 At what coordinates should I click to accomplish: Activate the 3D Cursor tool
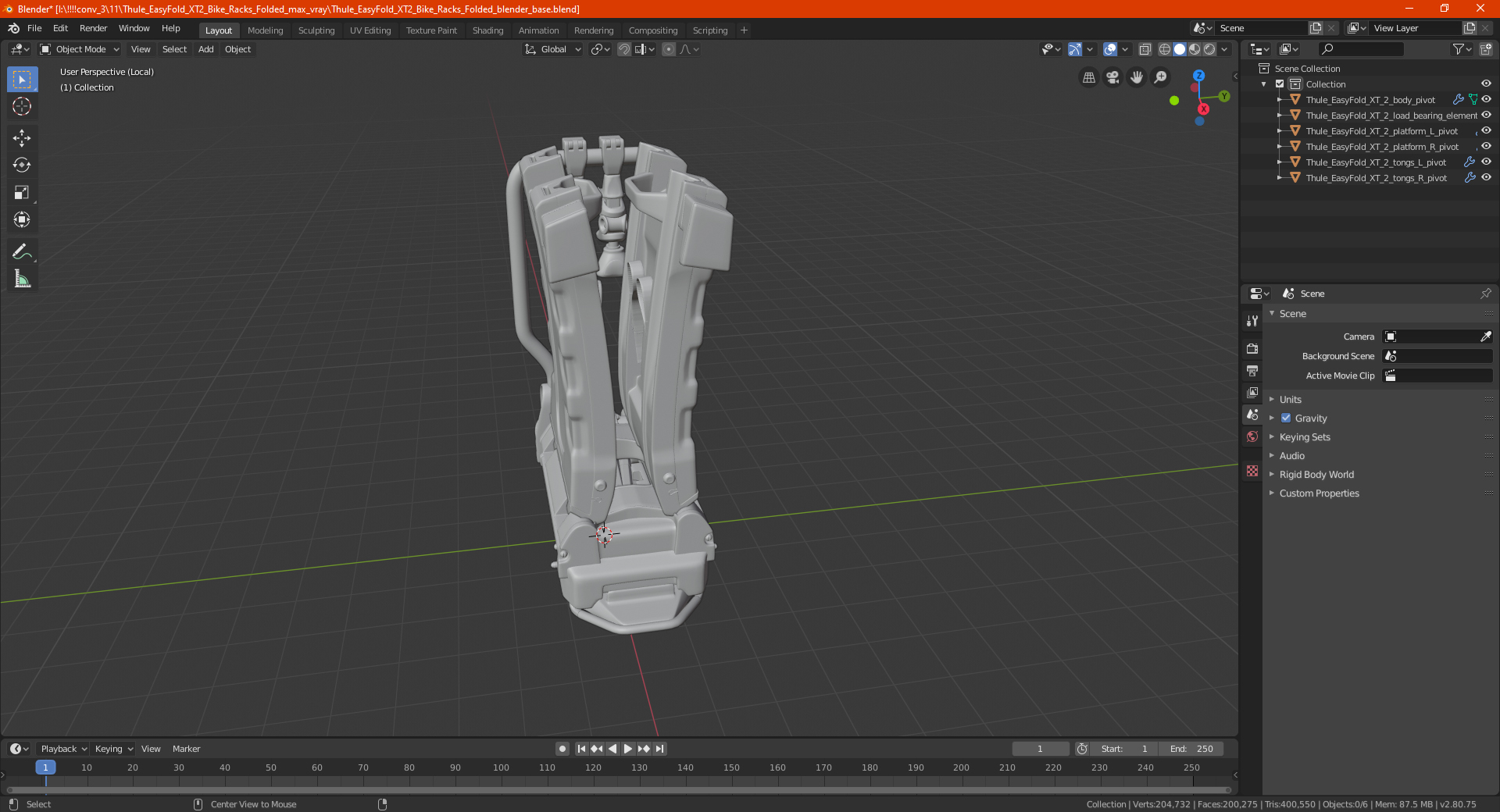pyautogui.click(x=22, y=106)
